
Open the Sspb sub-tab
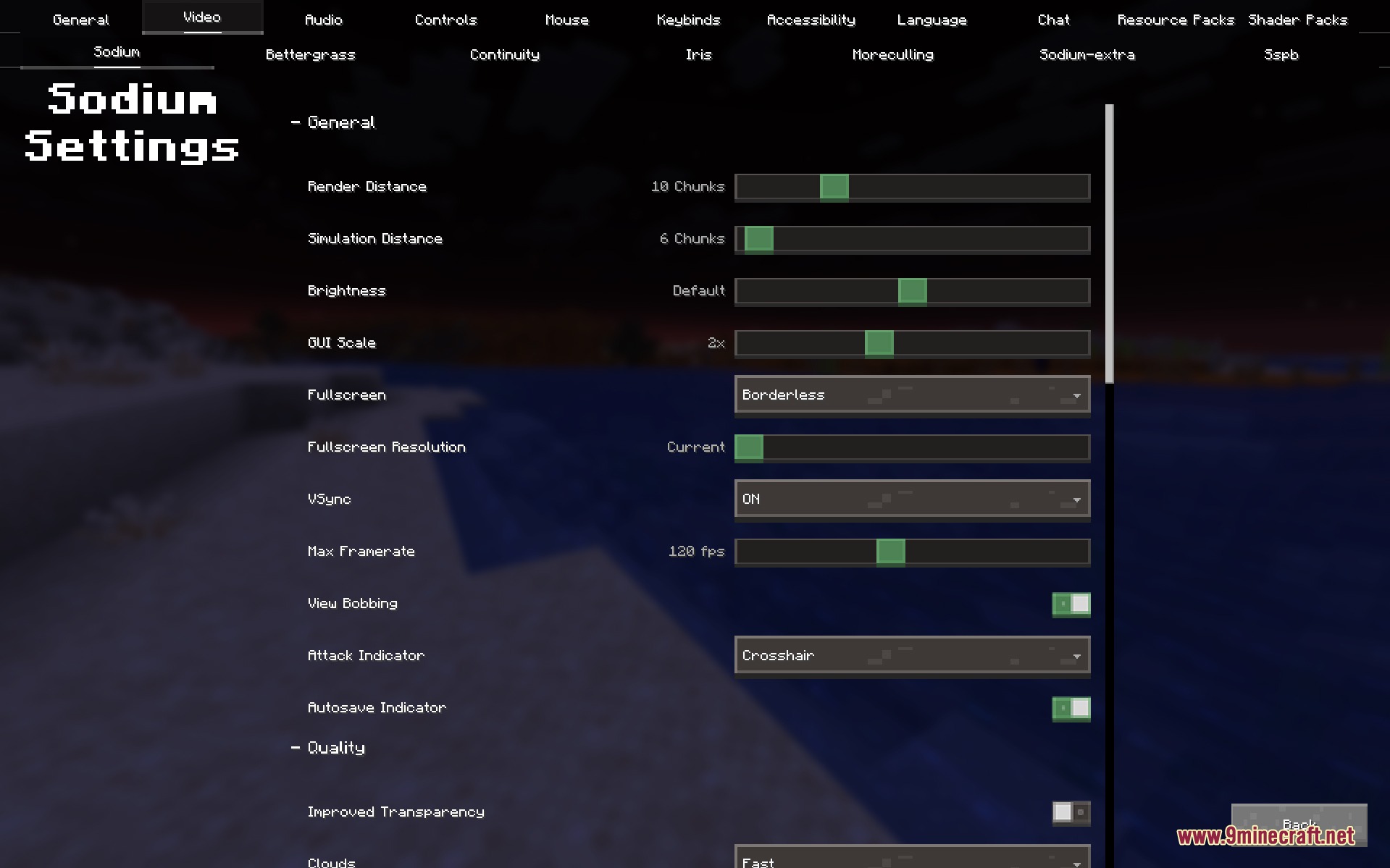point(1281,54)
